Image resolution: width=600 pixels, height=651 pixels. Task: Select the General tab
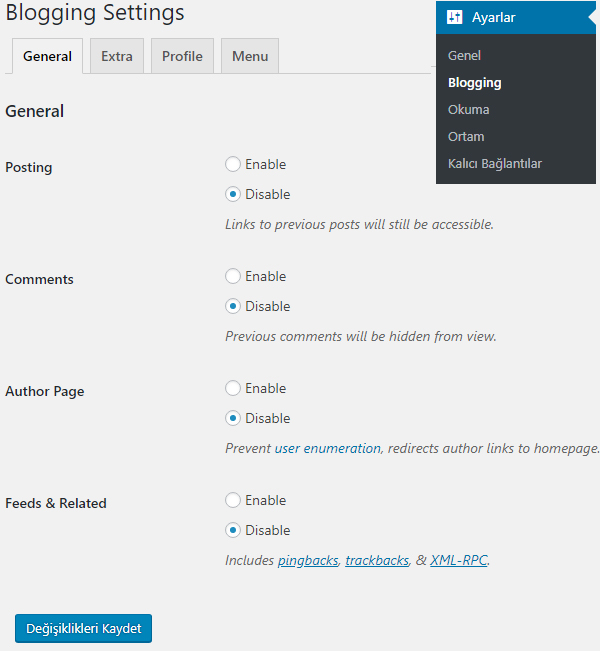47,56
